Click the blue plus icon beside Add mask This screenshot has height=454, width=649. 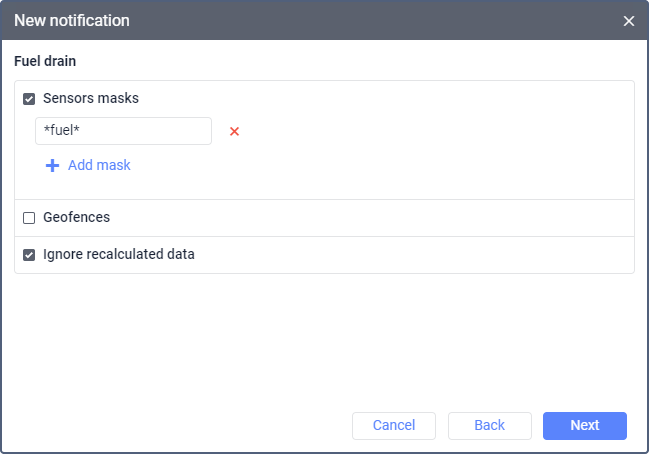click(53, 165)
